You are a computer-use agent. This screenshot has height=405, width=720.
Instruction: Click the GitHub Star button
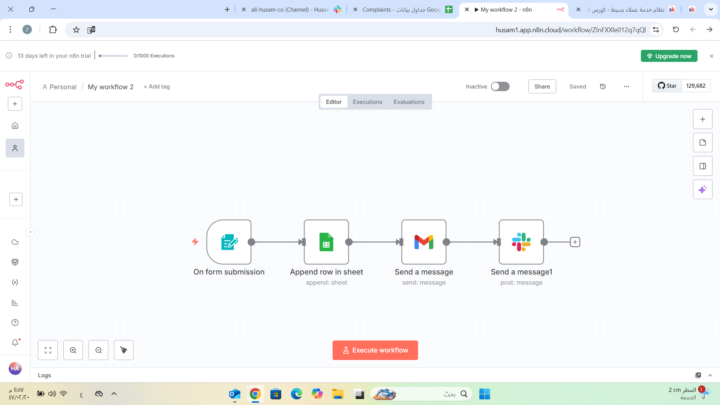(x=667, y=86)
